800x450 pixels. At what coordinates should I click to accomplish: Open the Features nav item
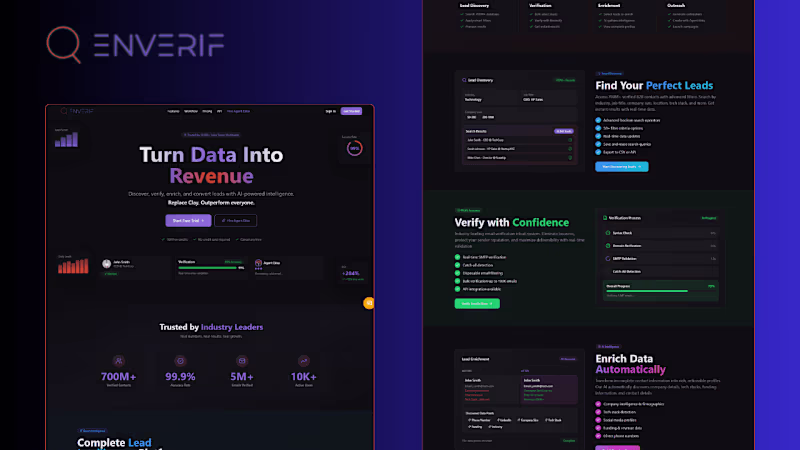(173, 111)
